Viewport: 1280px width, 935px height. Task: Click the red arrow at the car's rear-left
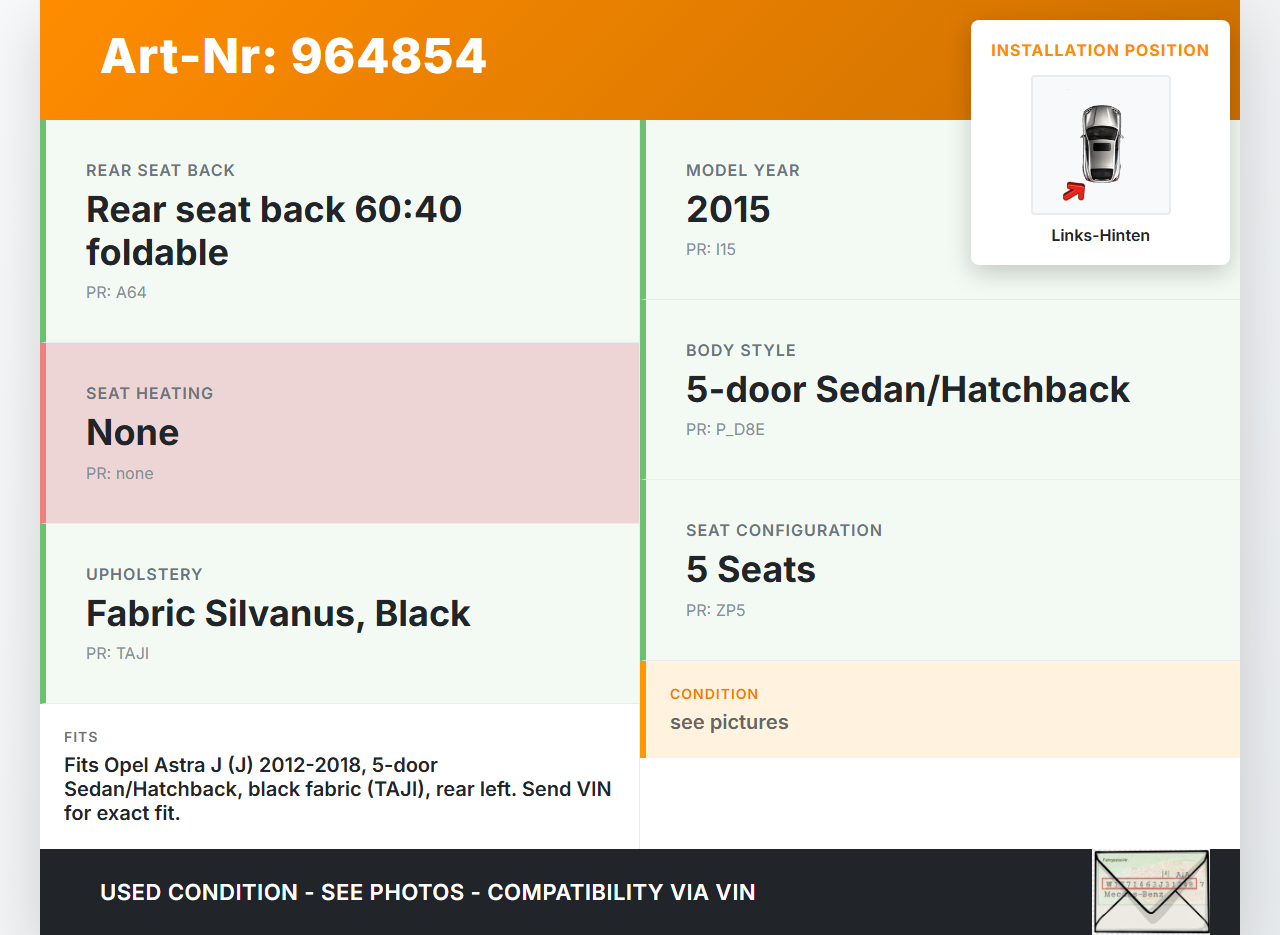coord(1074,190)
